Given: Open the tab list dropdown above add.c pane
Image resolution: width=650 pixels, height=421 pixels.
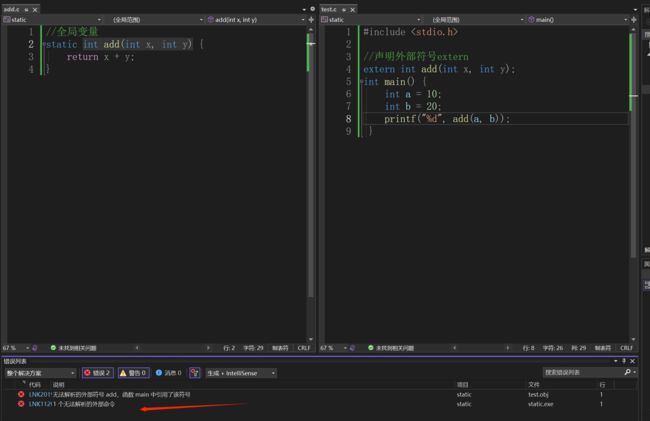Looking at the screenshot, I should point(304,9).
